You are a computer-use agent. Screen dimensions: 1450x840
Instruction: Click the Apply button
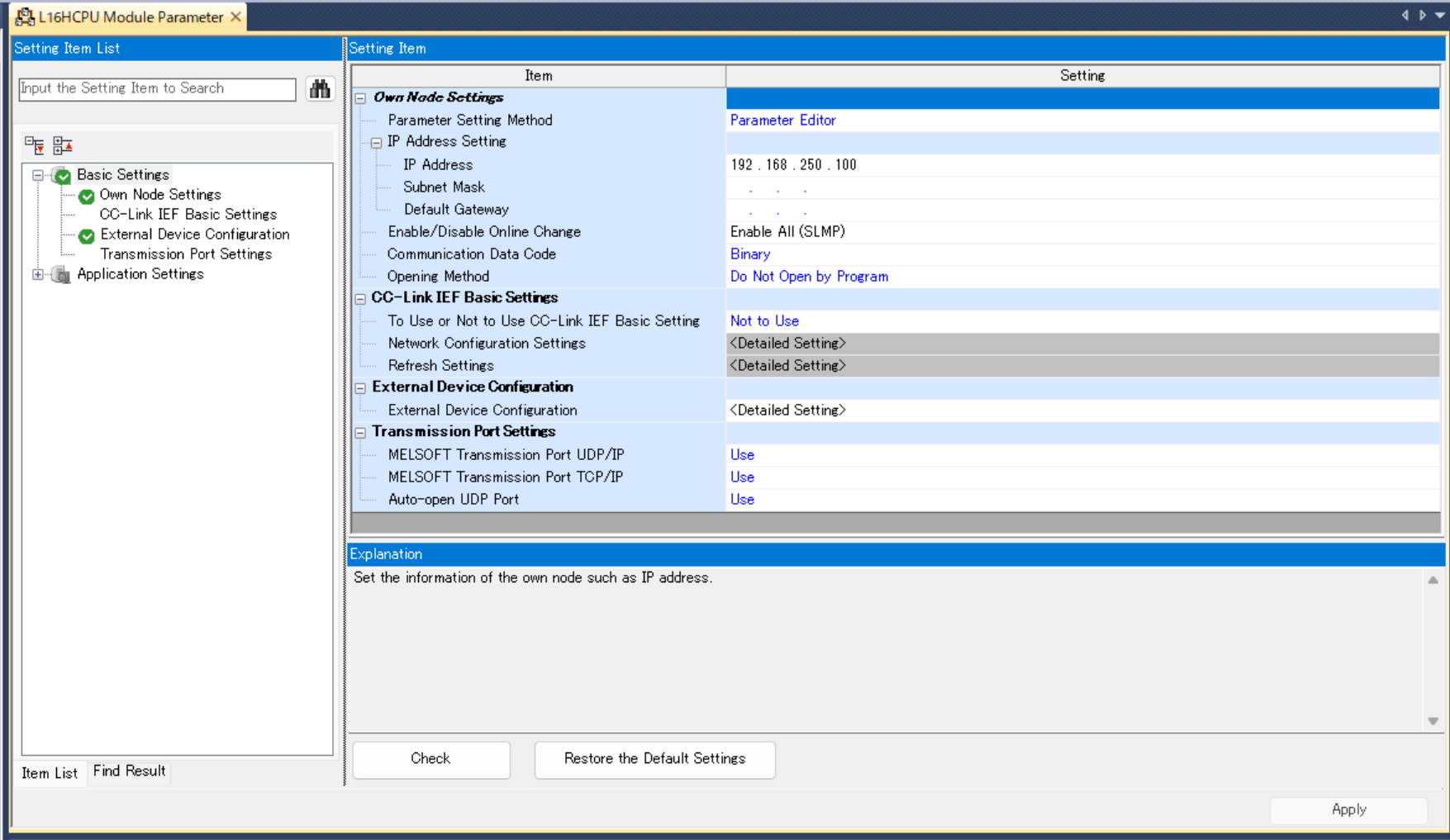[x=1349, y=810]
